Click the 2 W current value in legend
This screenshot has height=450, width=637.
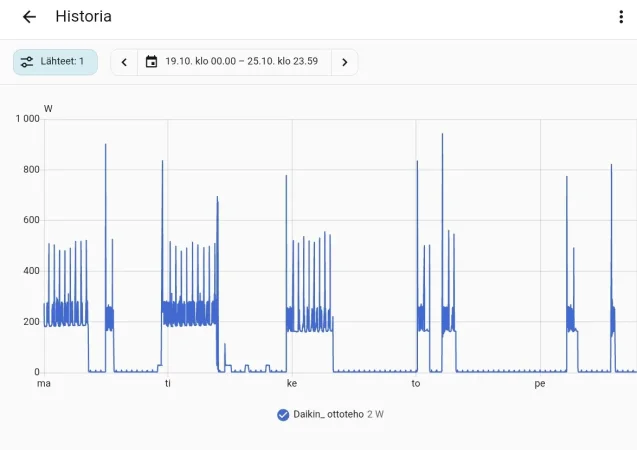[x=375, y=414]
